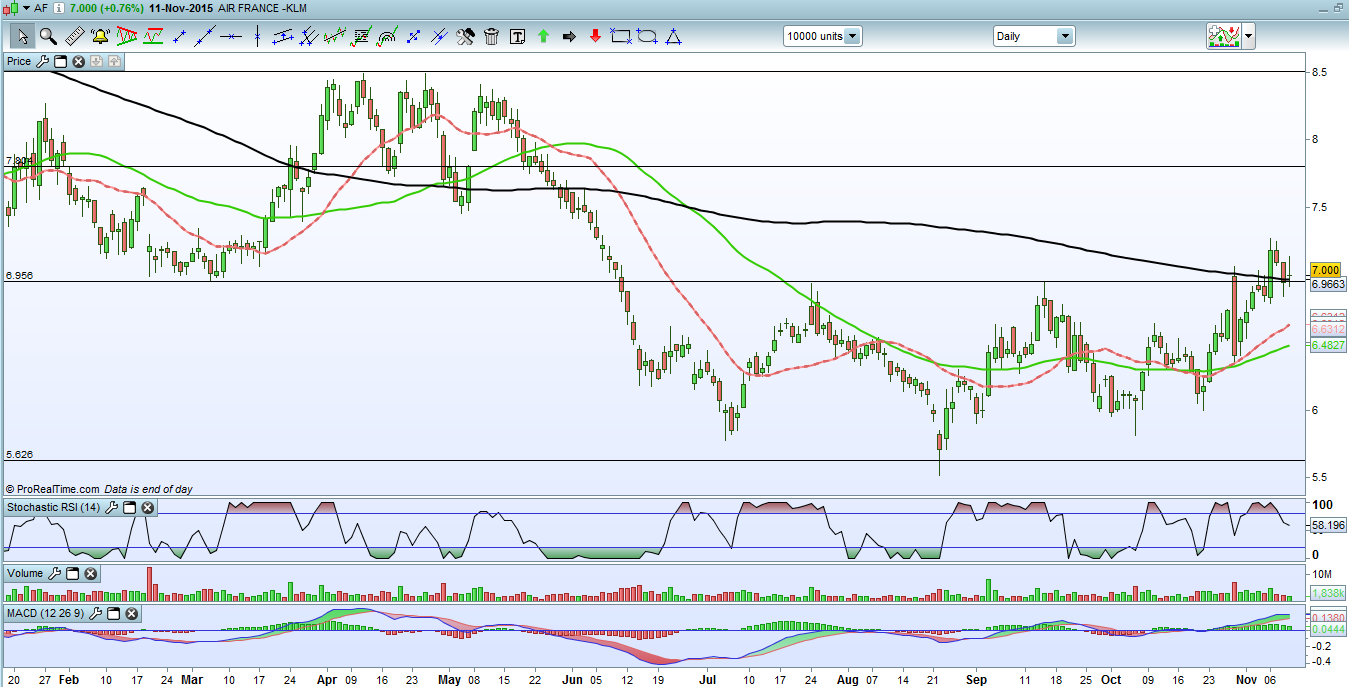Select the triangle drawing tool
The image size is (1349, 687).
(x=673, y=37)
